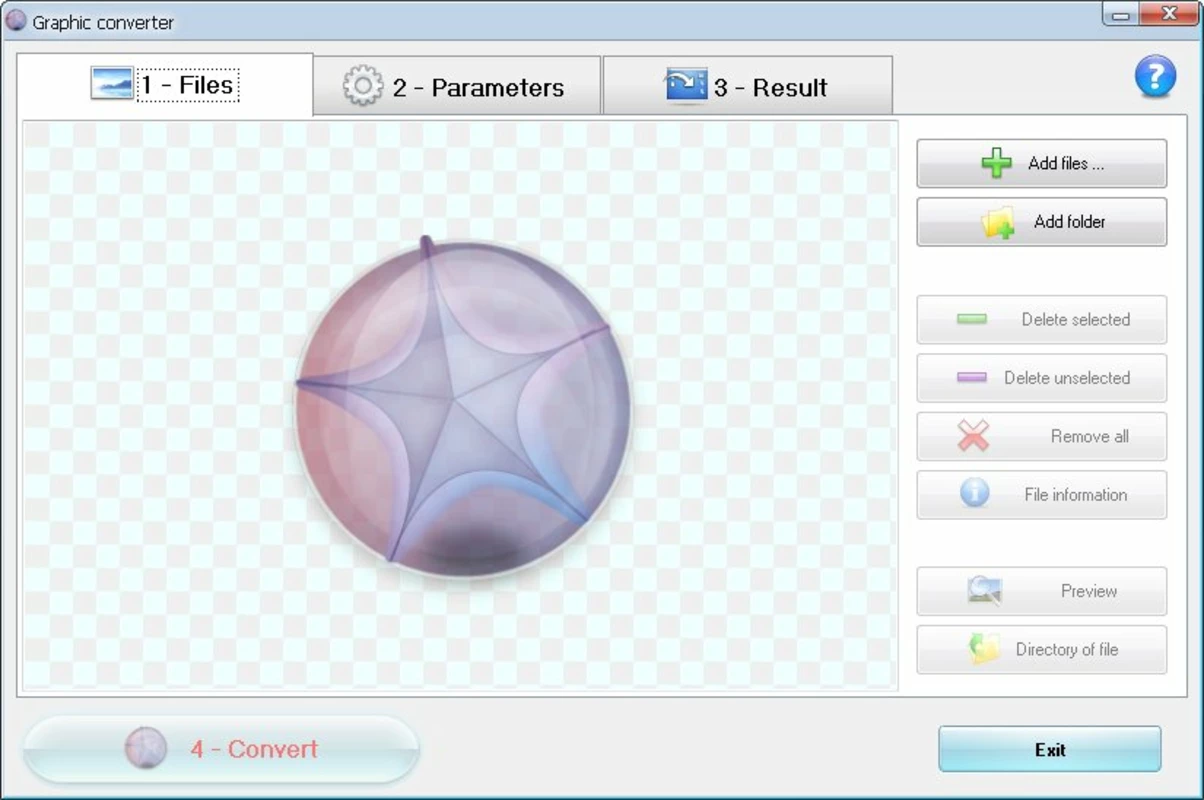Viewport: 1204px width, 800px height.
Task: Click the Remove all label
Action: (1089, 436)
